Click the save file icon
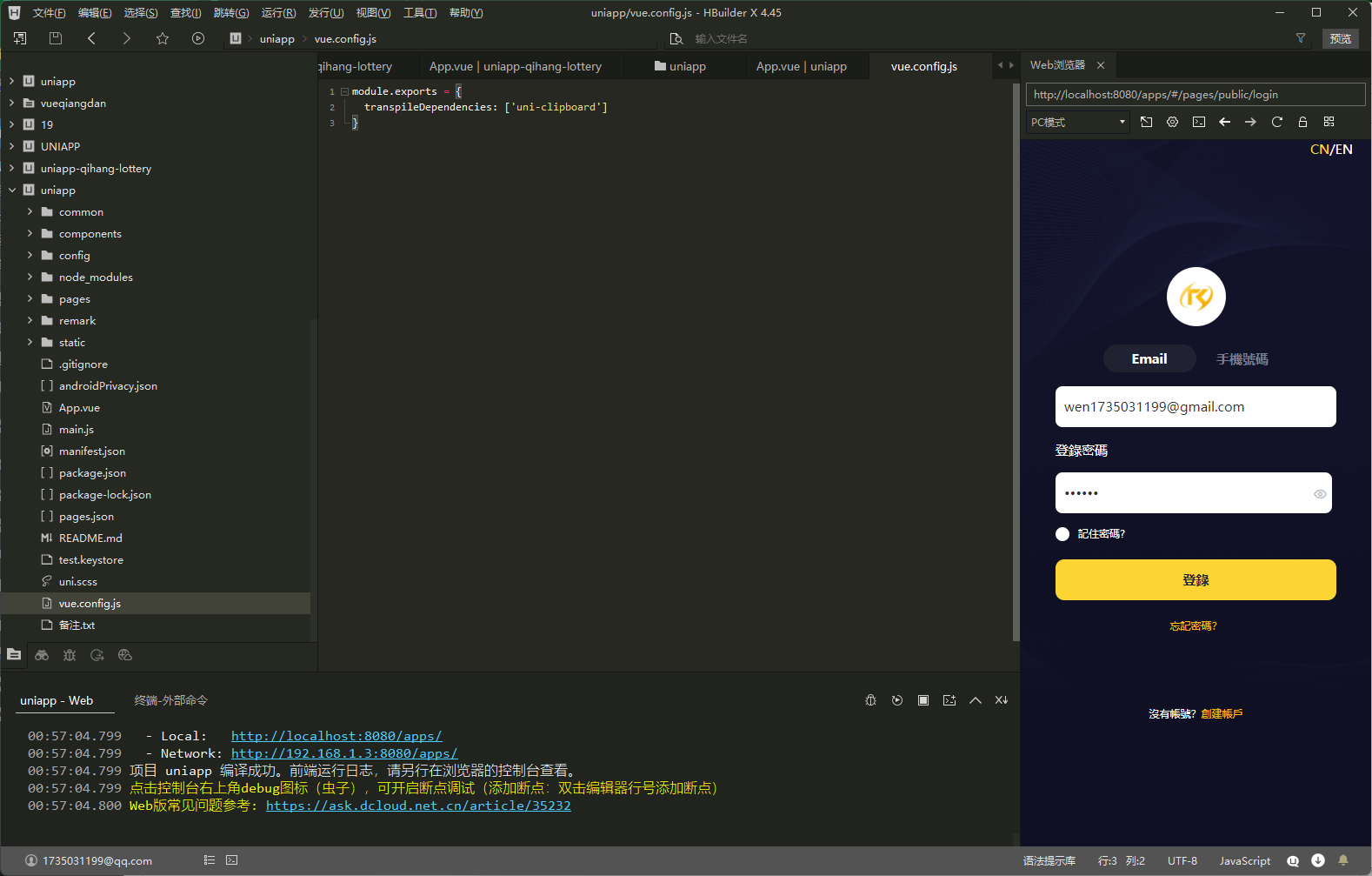 click(56, 38)
